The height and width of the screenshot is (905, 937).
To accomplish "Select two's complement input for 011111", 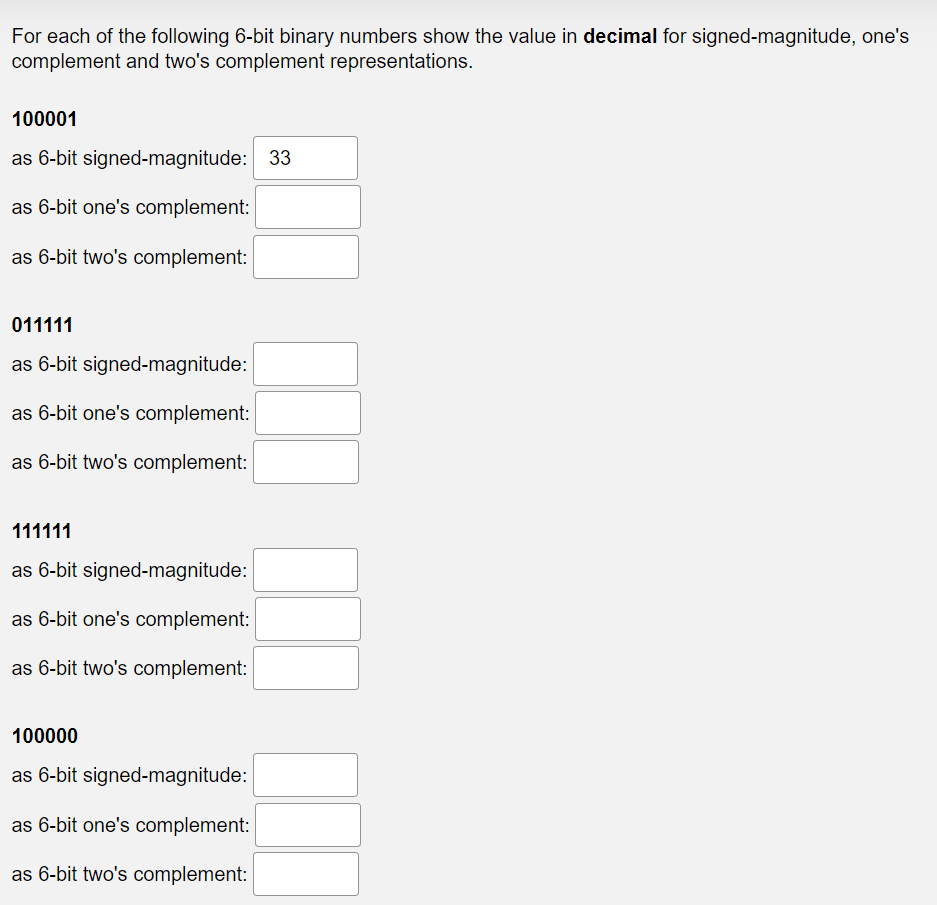I will 306,462.
